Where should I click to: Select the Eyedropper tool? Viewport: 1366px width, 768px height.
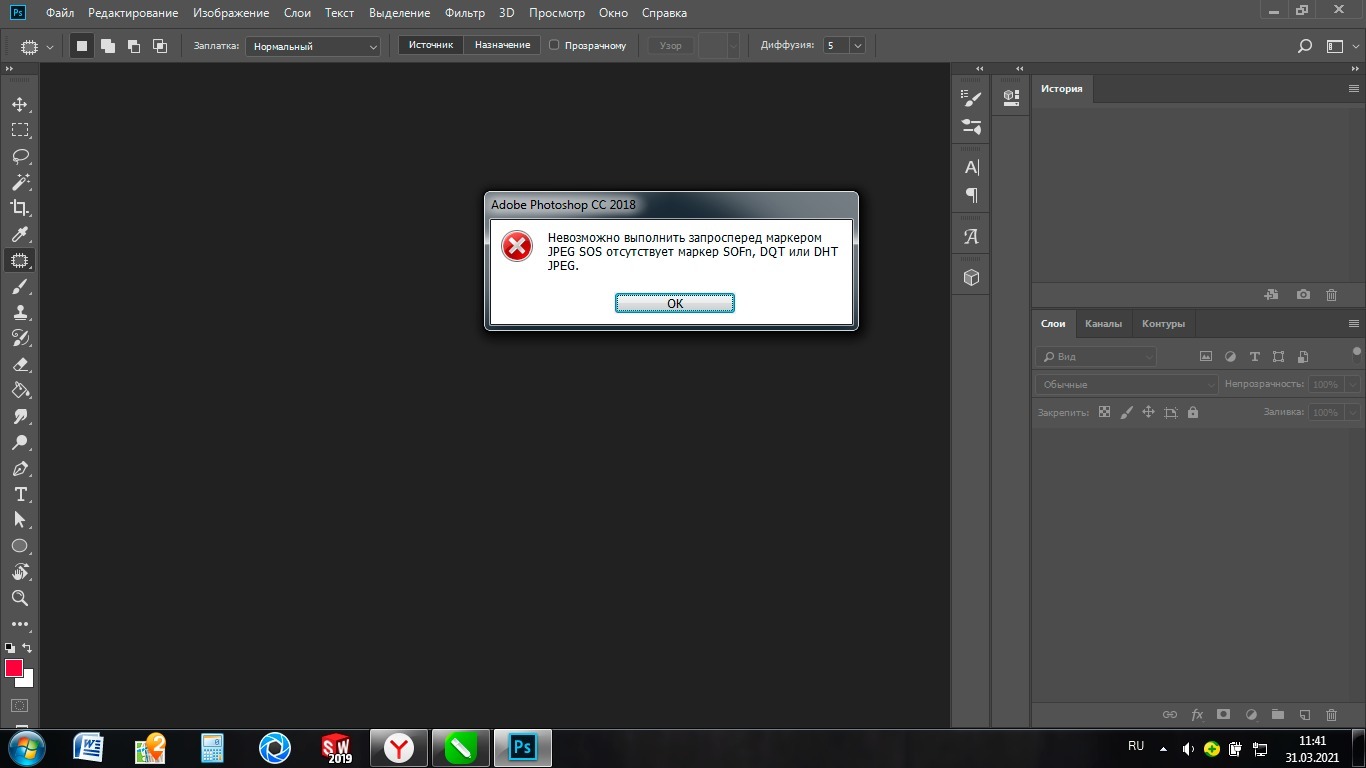20,234
